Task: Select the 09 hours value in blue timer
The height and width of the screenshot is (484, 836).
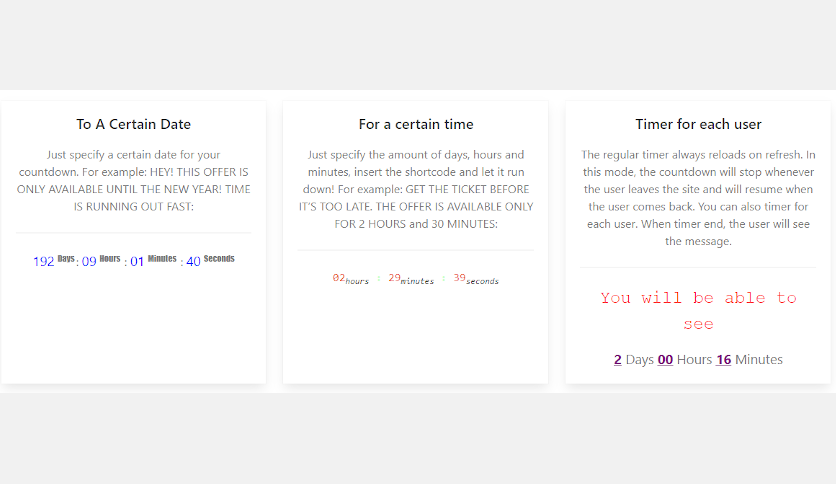Action: point(89,262)
